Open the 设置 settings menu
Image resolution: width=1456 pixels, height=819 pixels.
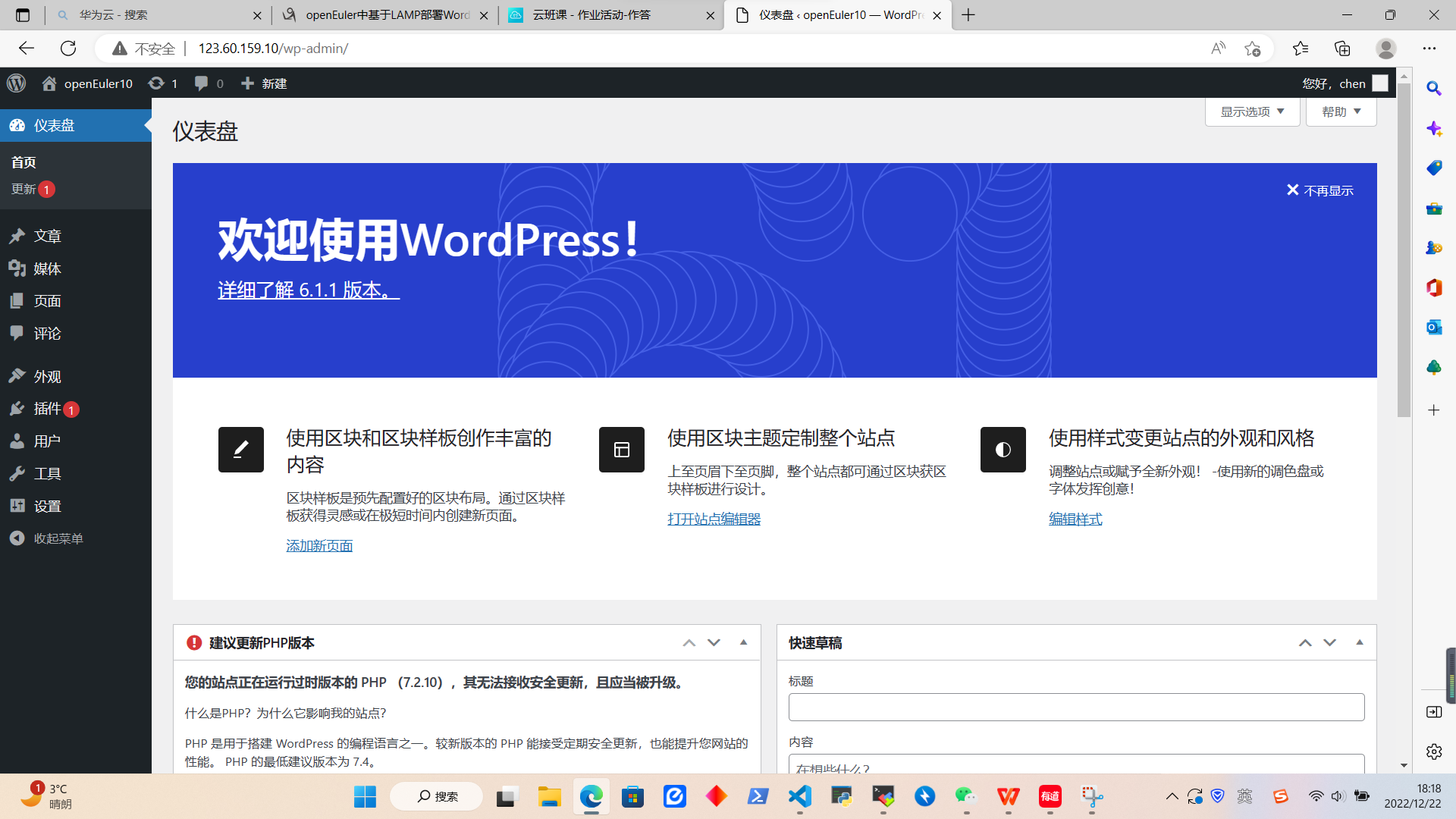tap(47, 506)
